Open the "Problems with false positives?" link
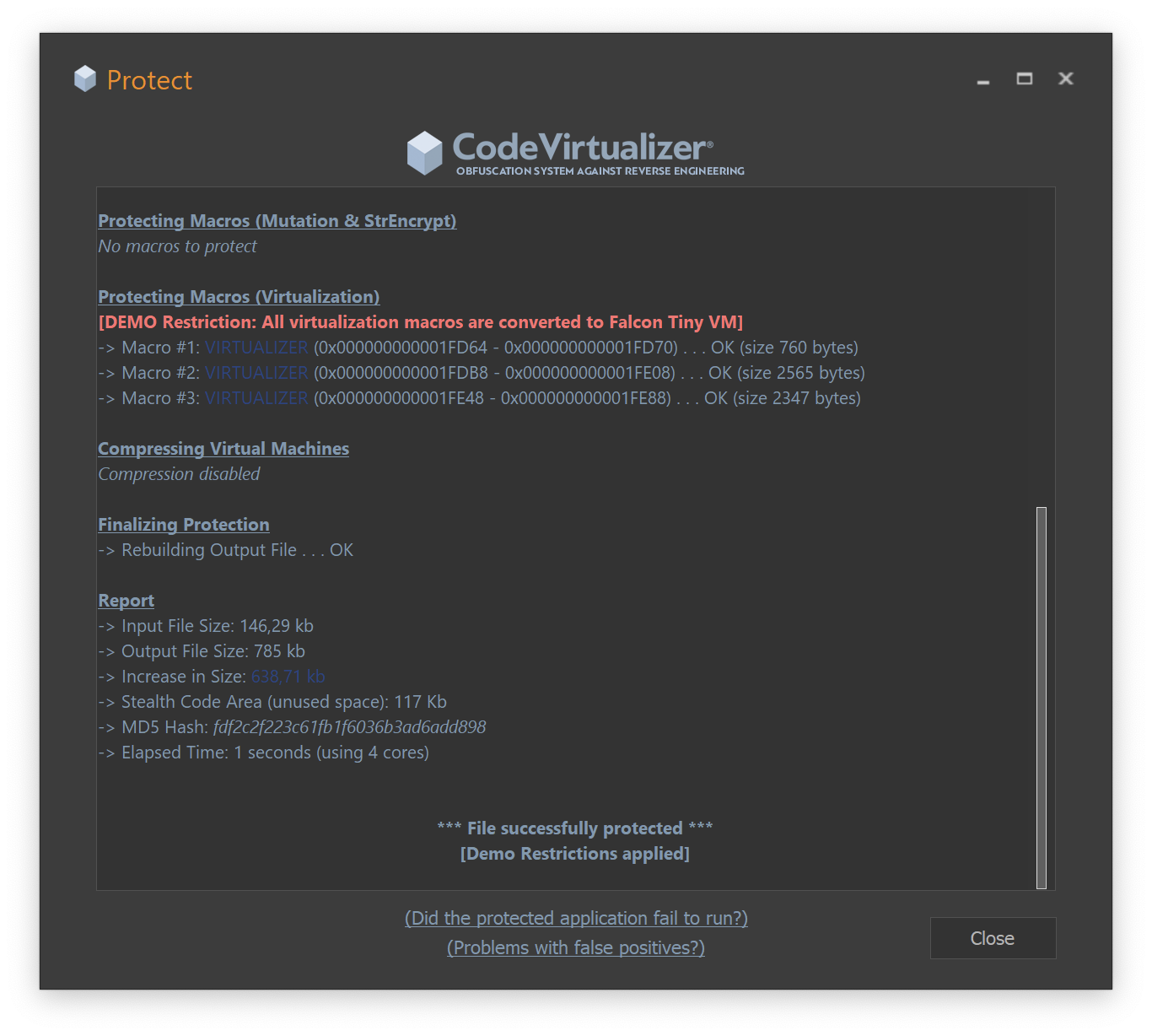Screen dimensions: 1152x1036 (576, 947)
